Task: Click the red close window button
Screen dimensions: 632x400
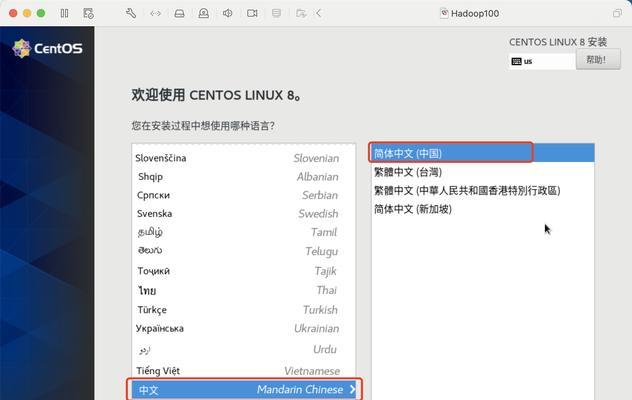Action: tap(13, 13)
